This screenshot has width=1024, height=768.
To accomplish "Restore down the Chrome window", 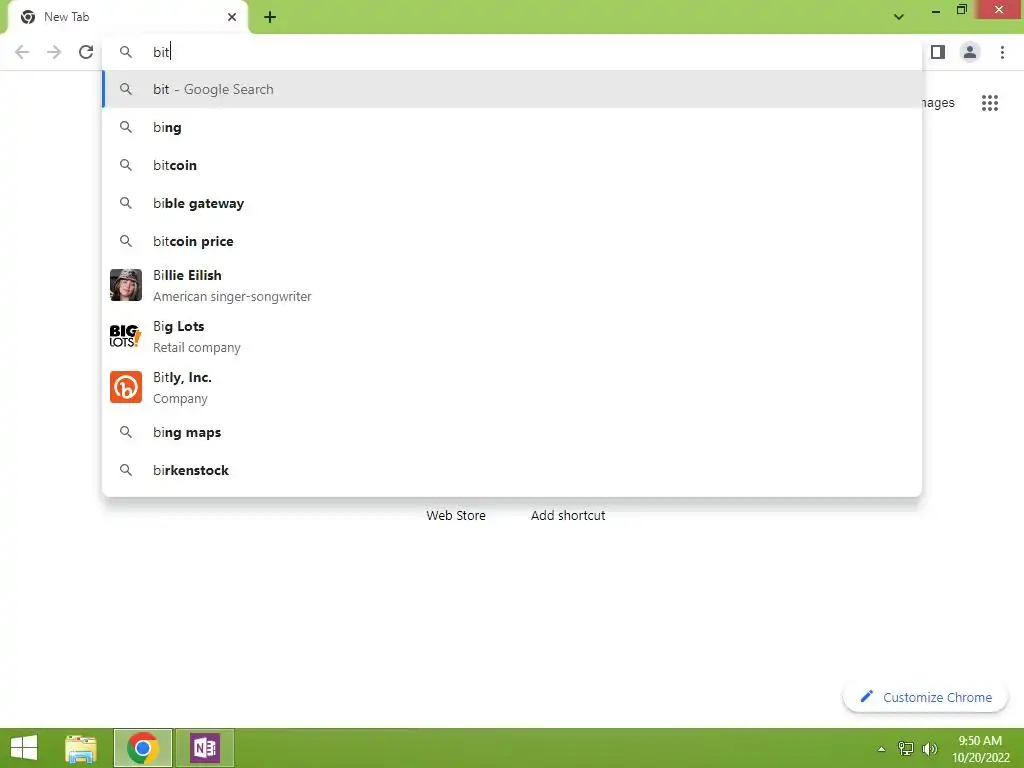I will click(x=961, y=10).
